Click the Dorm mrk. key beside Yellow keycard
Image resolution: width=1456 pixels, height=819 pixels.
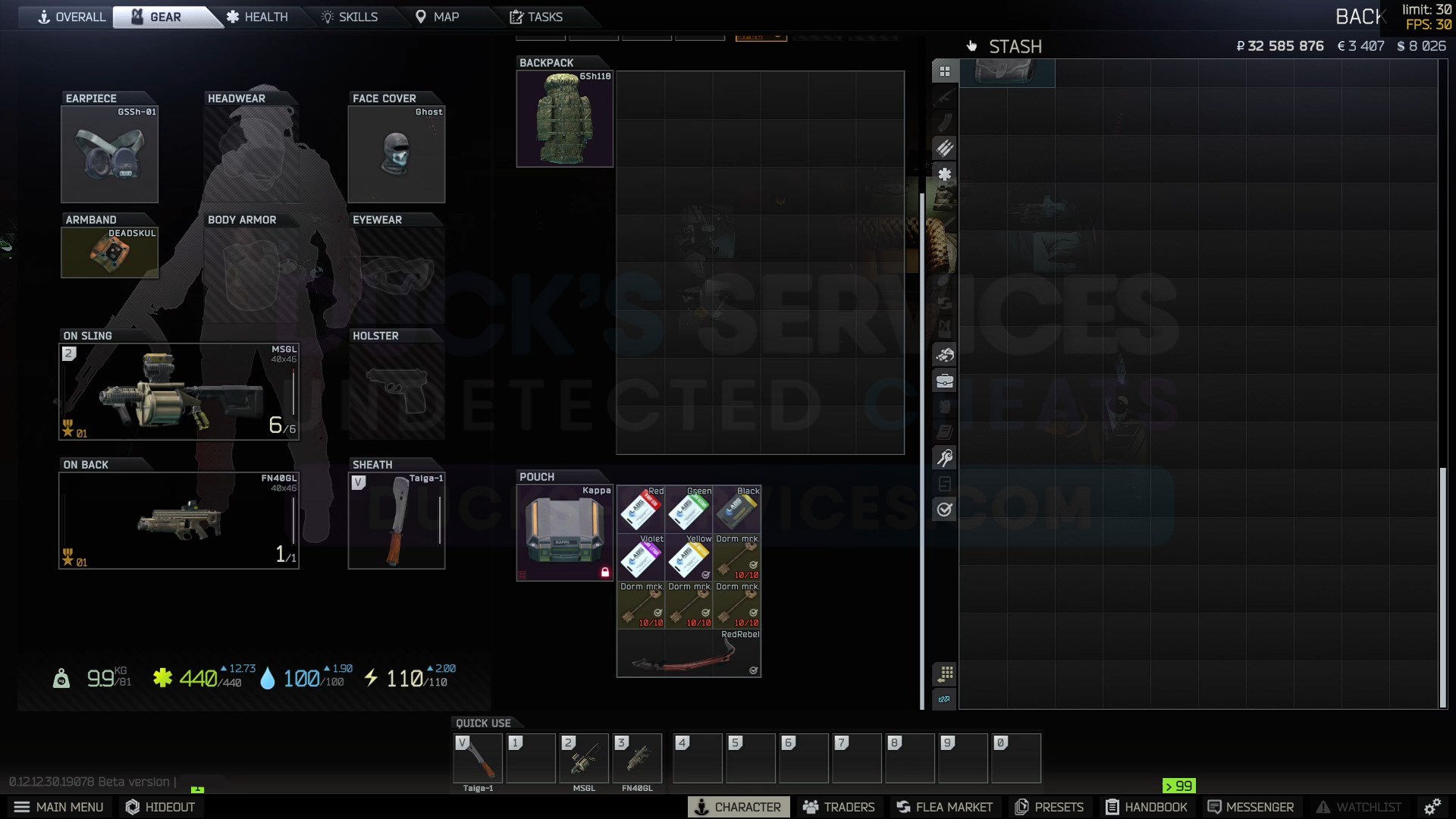[736, 557]
